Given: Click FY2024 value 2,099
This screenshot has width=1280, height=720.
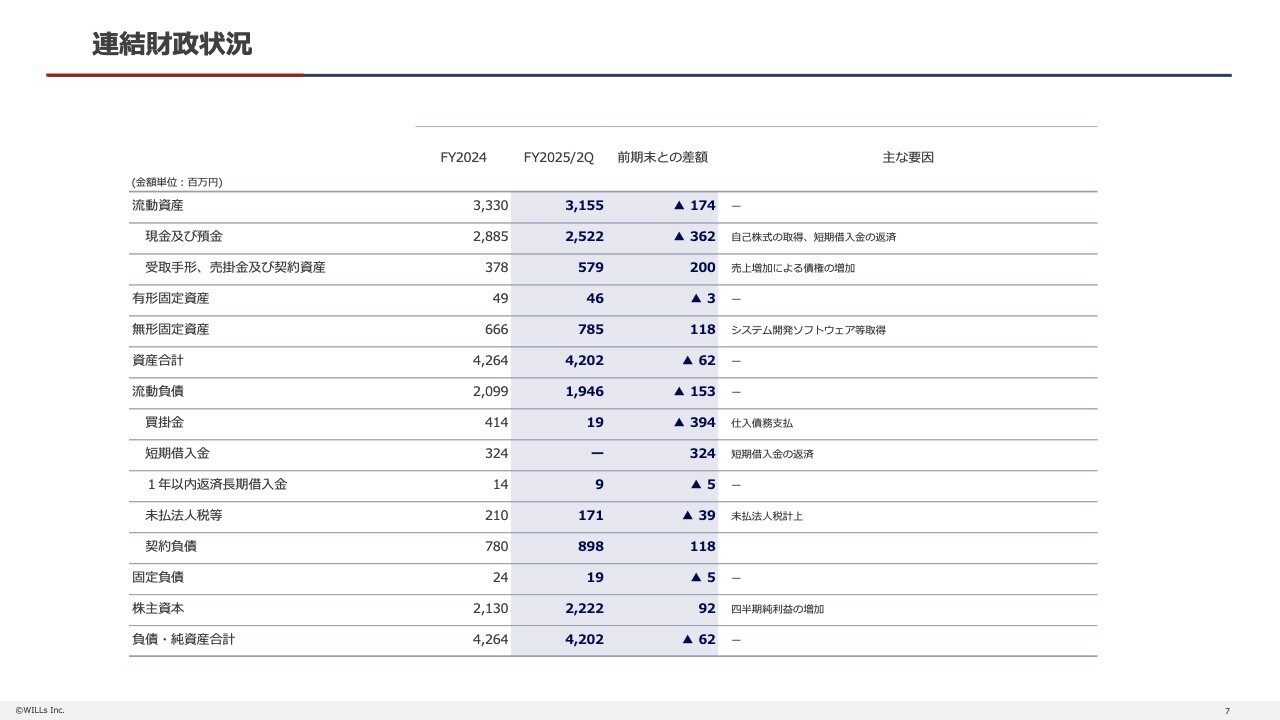Looking at the screenshot, I should (491, 392).
